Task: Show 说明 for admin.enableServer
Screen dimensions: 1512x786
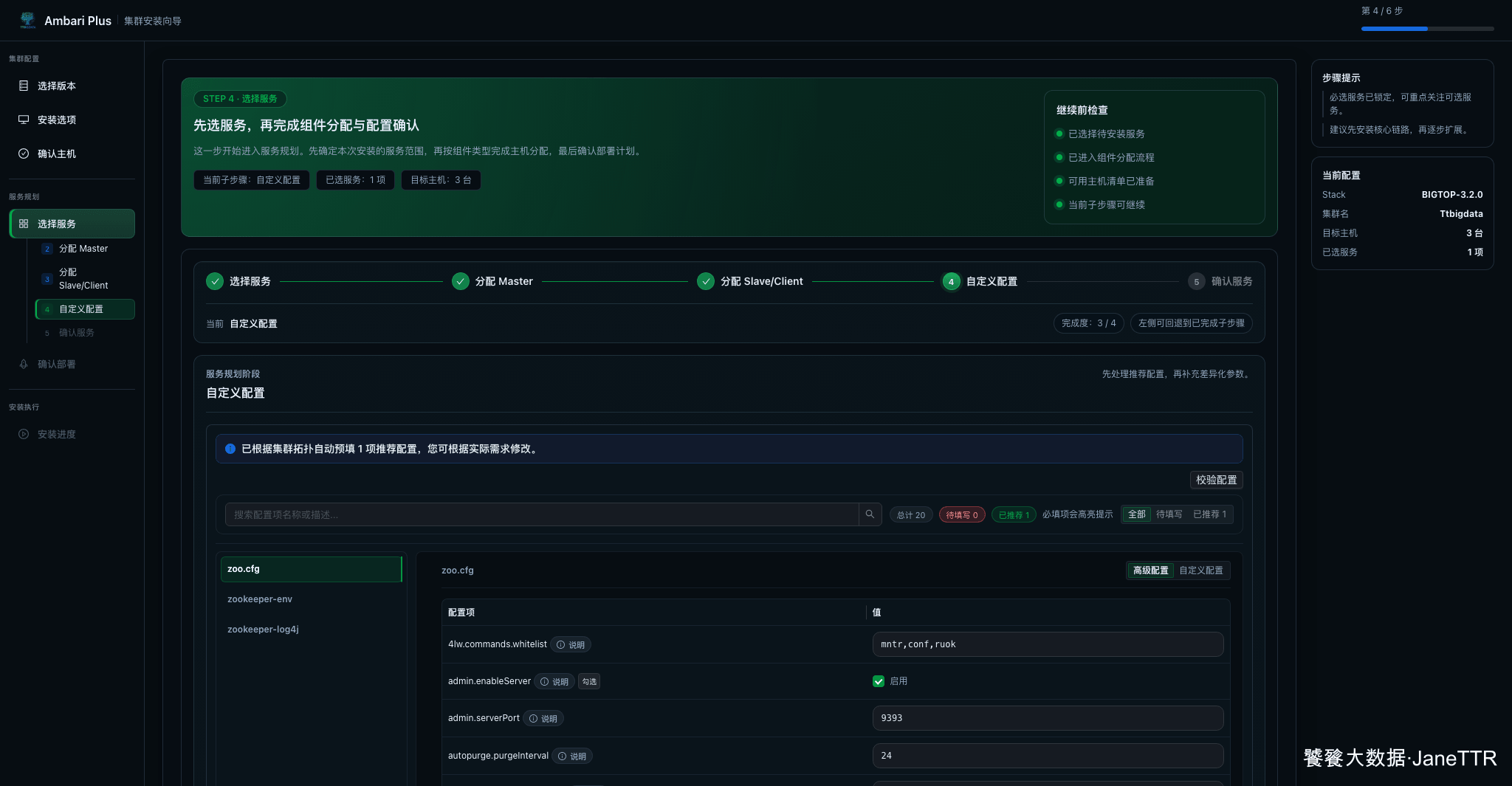Action: (554, 681)
